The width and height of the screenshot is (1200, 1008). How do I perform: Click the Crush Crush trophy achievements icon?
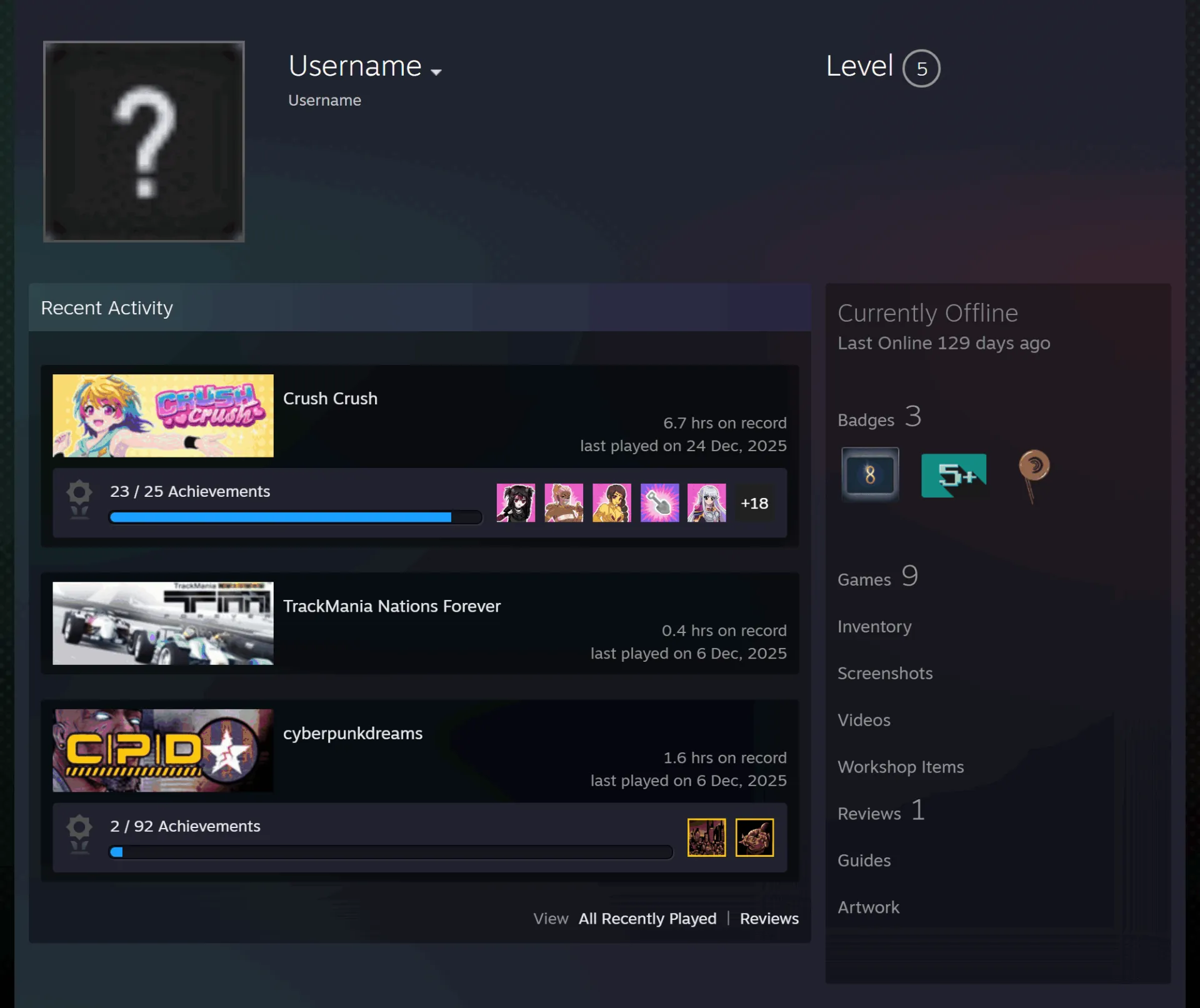click(79, 499)
